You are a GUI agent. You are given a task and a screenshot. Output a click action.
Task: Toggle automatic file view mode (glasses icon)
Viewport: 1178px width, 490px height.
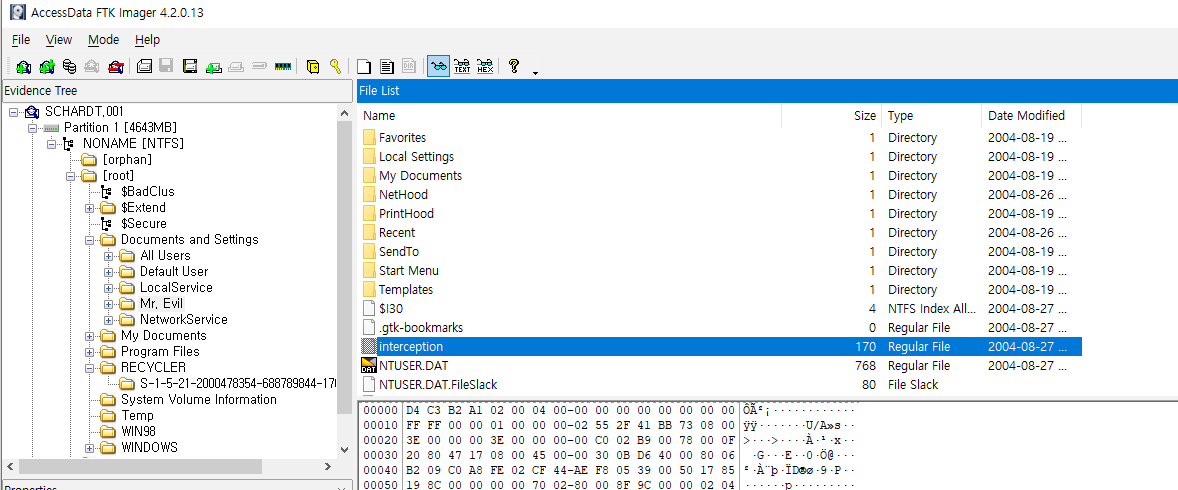[439, 66]
